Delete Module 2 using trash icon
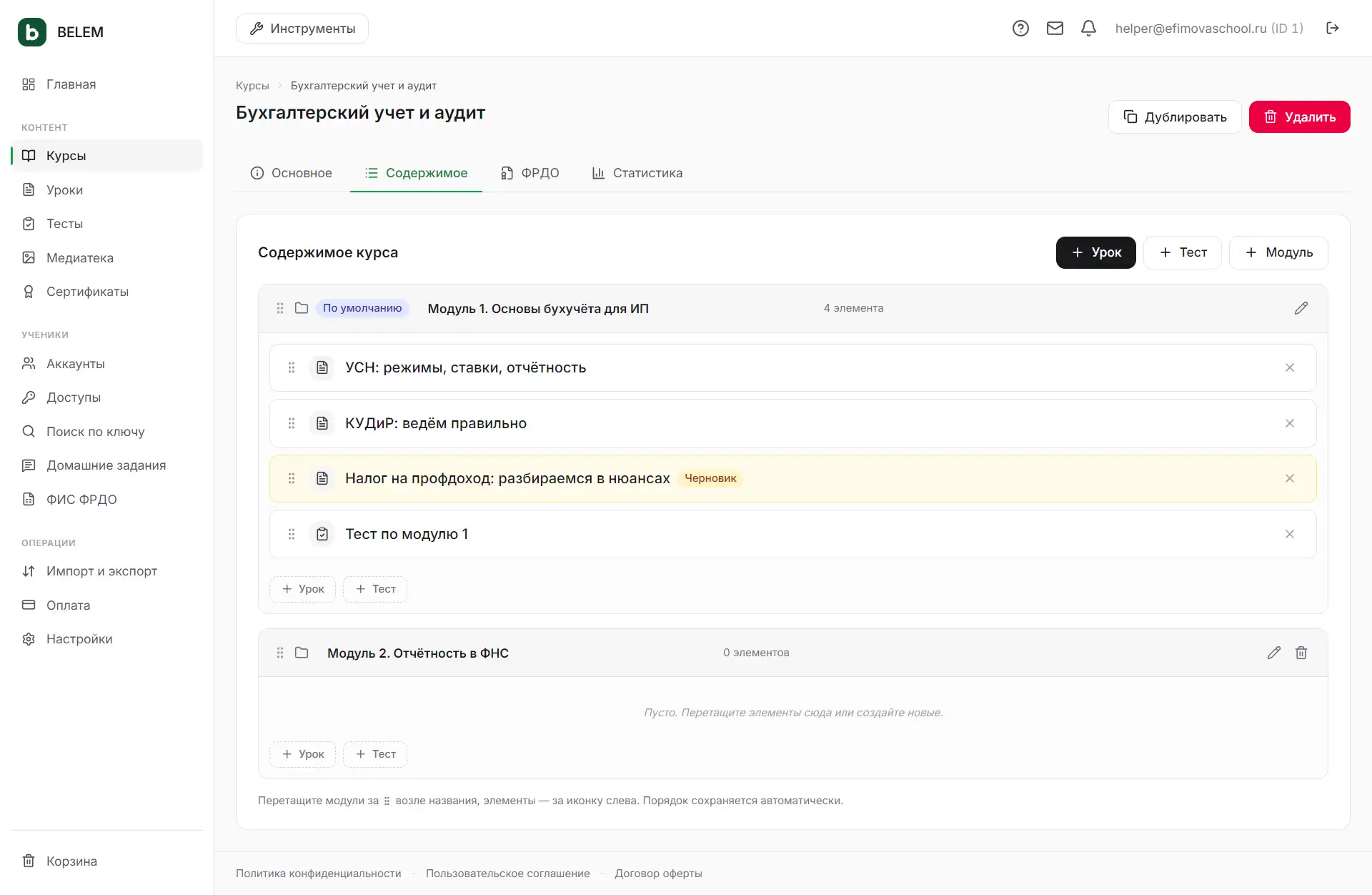The image size is (1372, 895). tap(1301, 653)
